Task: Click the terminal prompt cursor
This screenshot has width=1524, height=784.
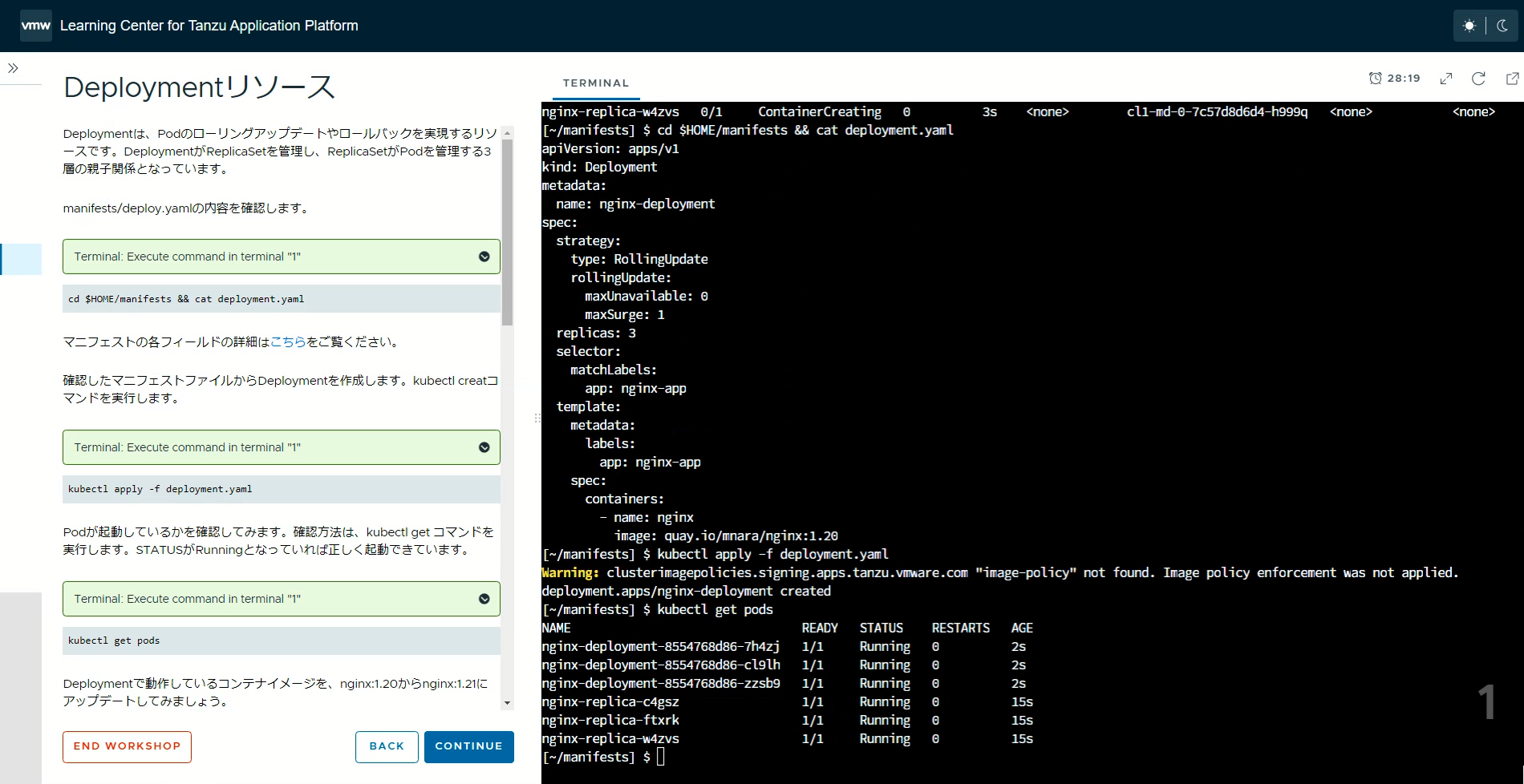Action: (661, 757)
